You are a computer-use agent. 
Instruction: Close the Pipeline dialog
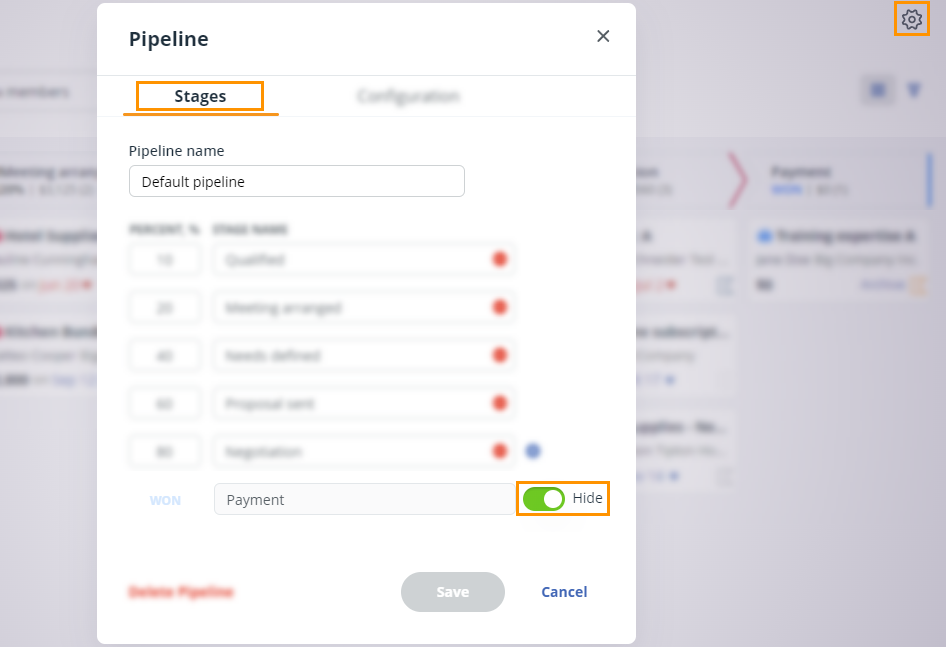point(603,35)
